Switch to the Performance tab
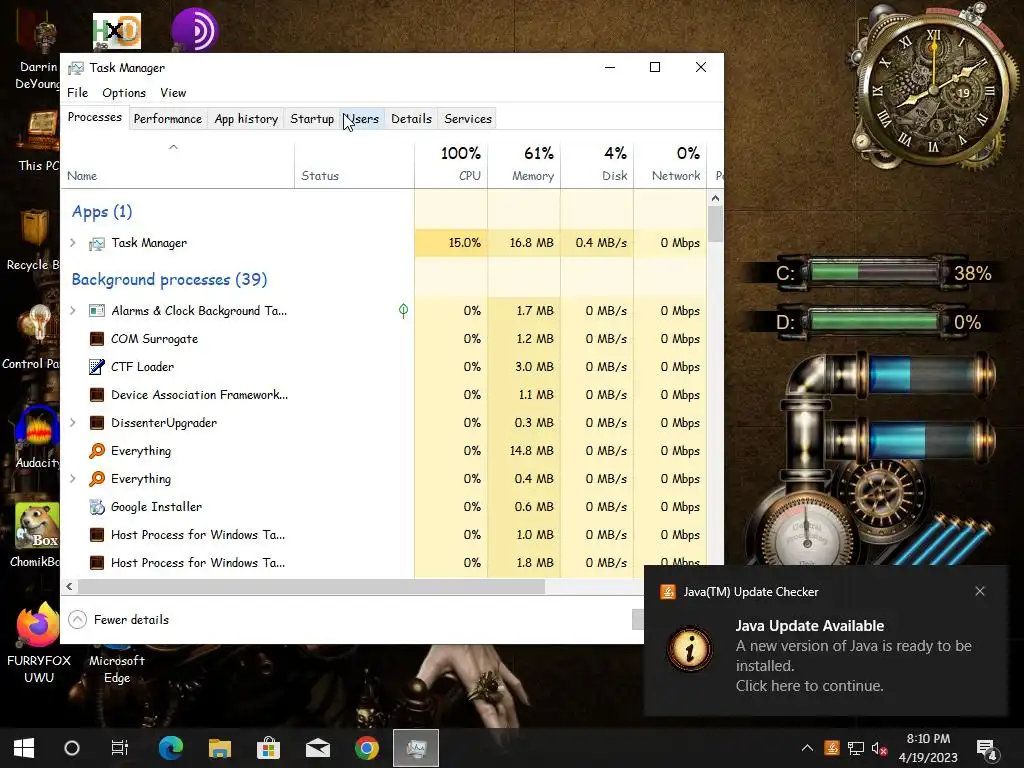Viewport: 1024px width, 768px height. pos(168,119)
